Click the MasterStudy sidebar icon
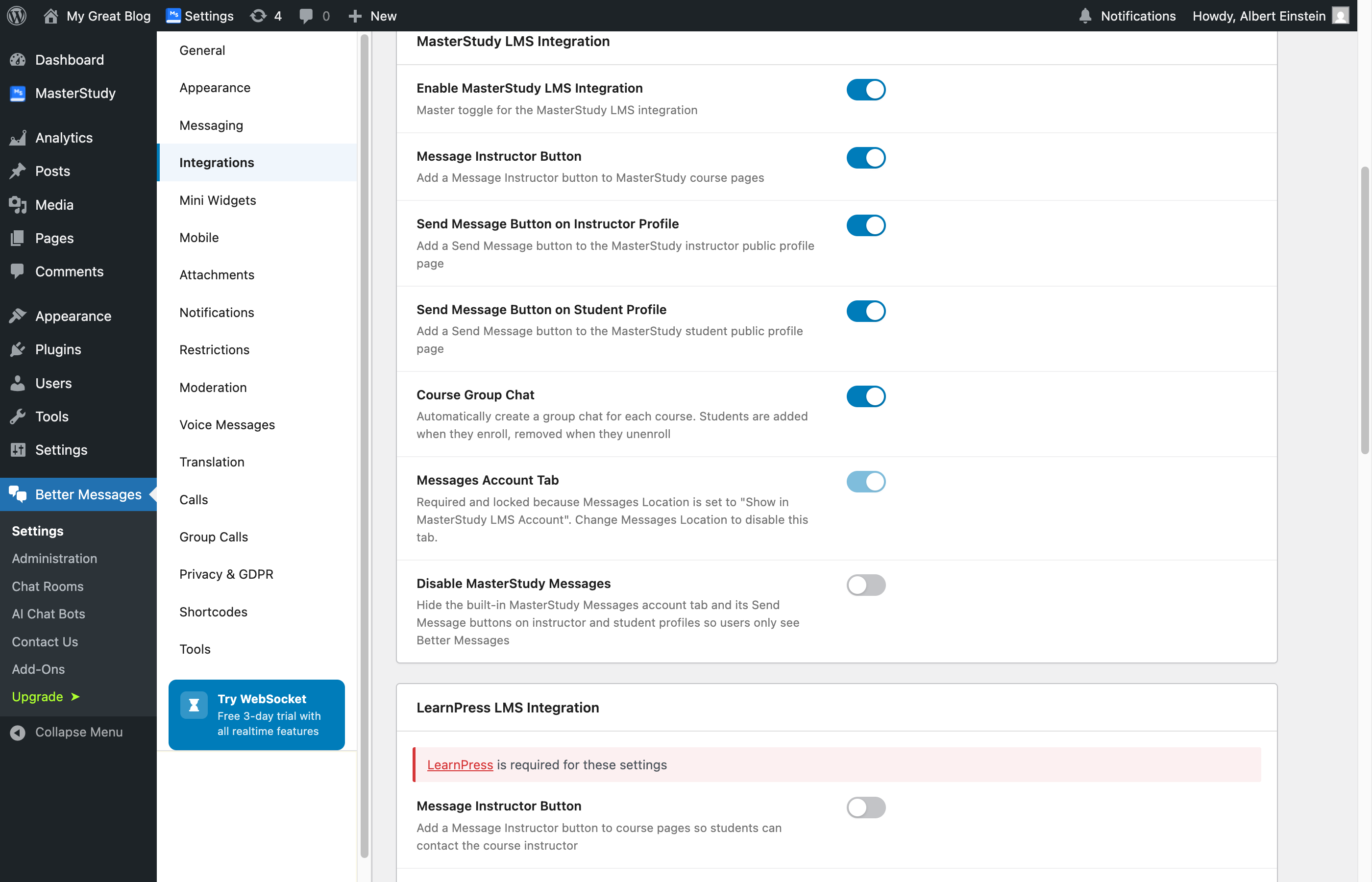1372x882 pixels. pos(18,93)
